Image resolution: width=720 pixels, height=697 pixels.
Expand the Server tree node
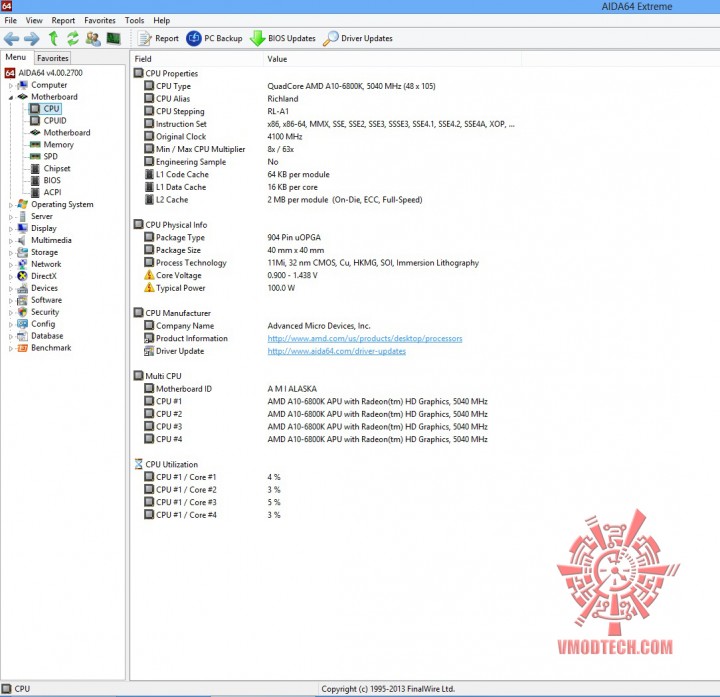point(11,217)
